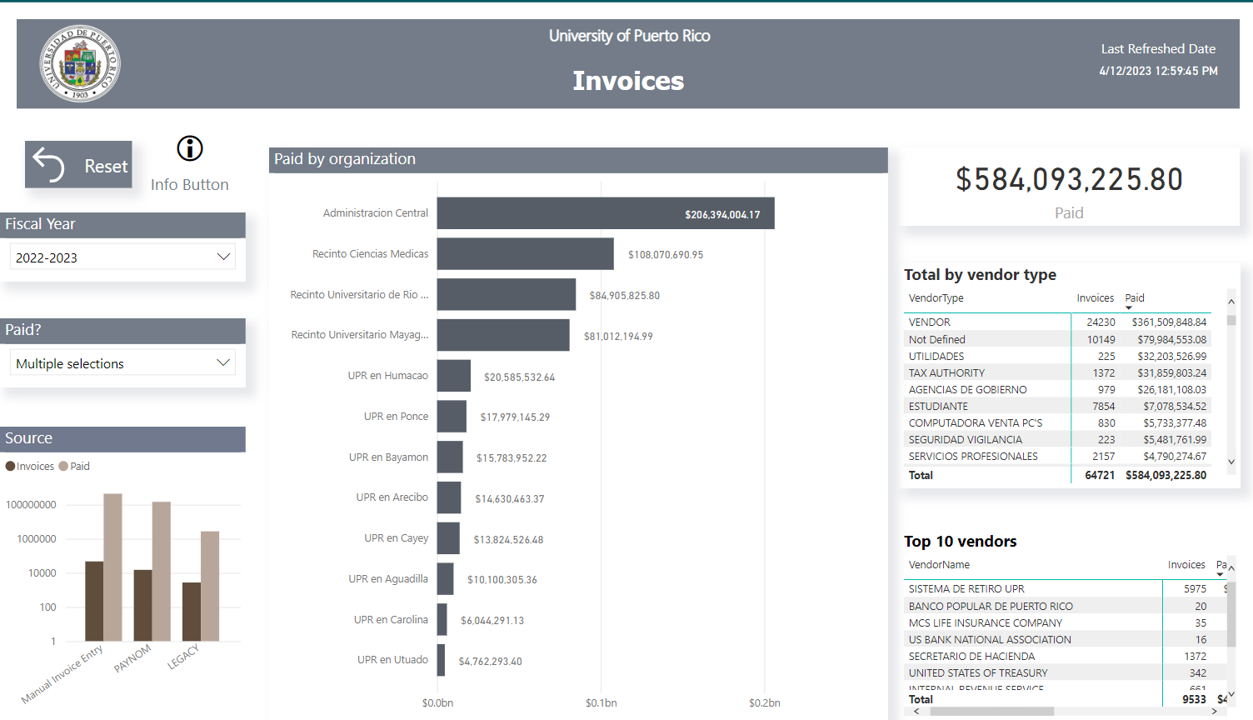Select the Administracion Central bar
This screenshot has width=1253, height=720.
[605, 213]
